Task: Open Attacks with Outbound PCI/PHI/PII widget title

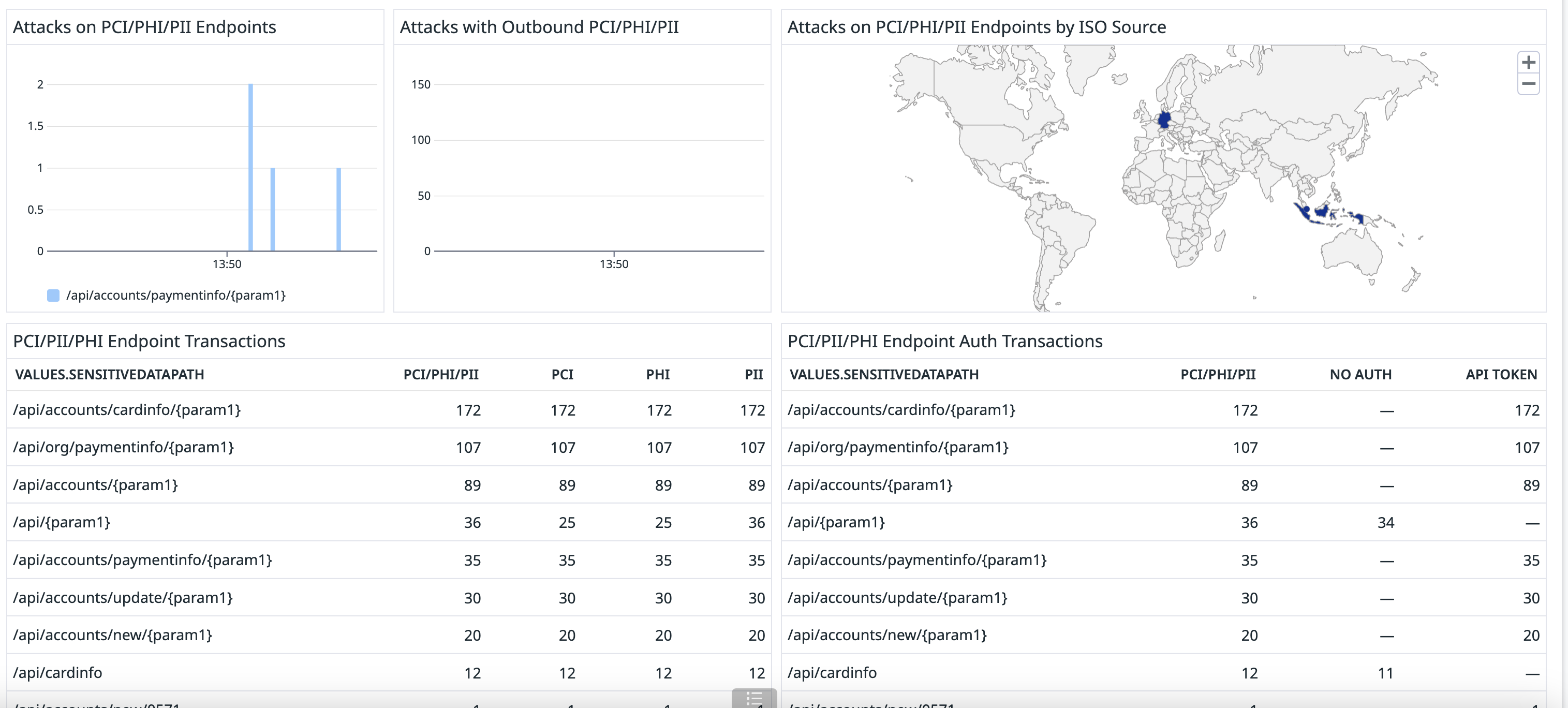Action: click(x=539, y=27)
